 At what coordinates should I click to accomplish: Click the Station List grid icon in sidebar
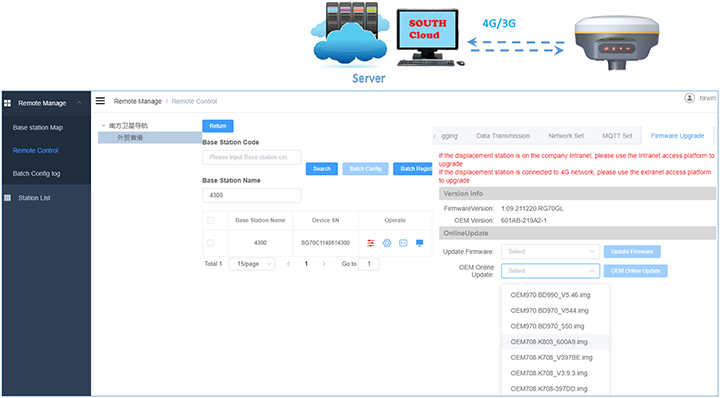click(x=7, y=198)
